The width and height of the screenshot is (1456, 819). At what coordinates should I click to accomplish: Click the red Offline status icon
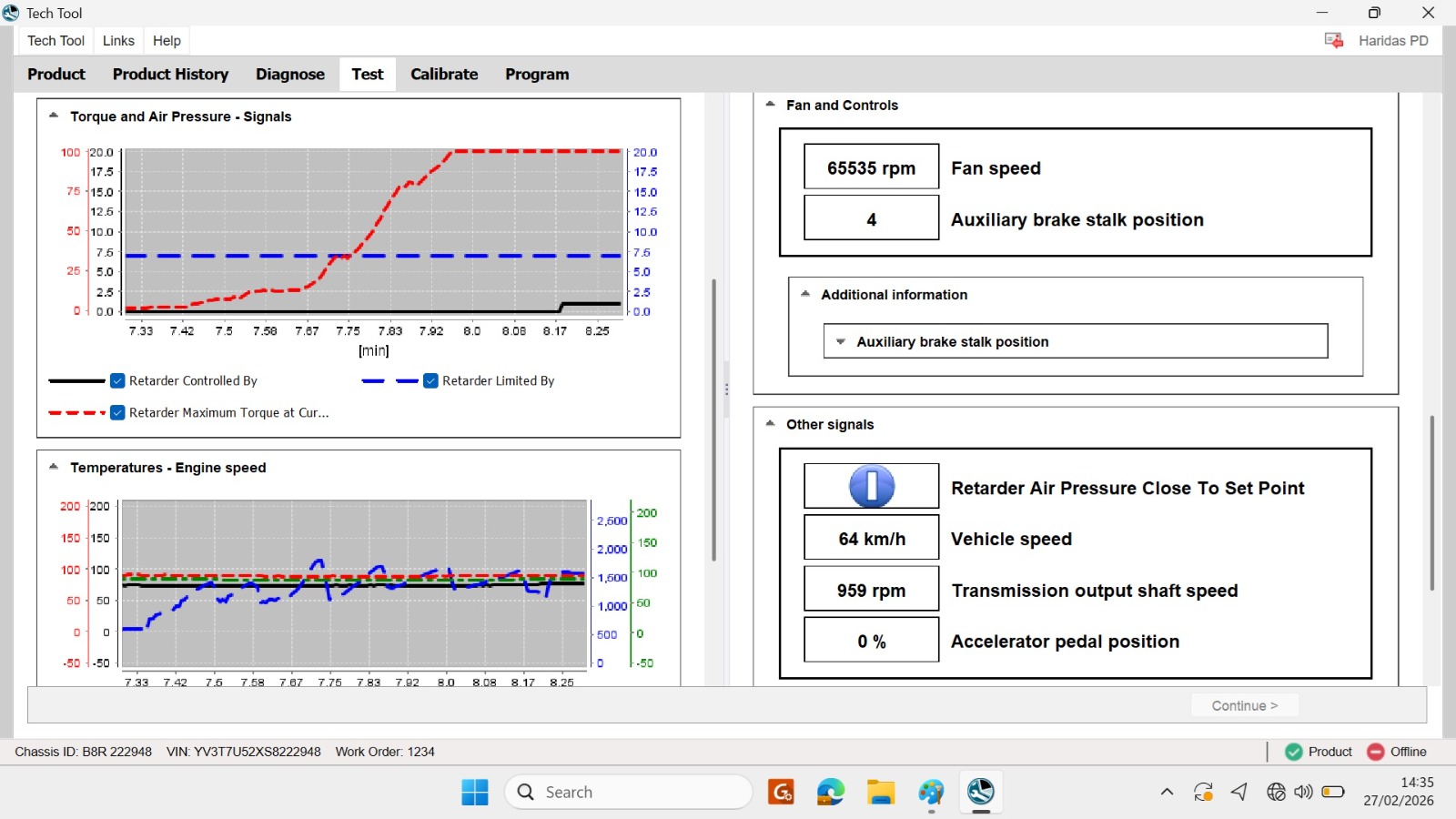[1375, 752]
